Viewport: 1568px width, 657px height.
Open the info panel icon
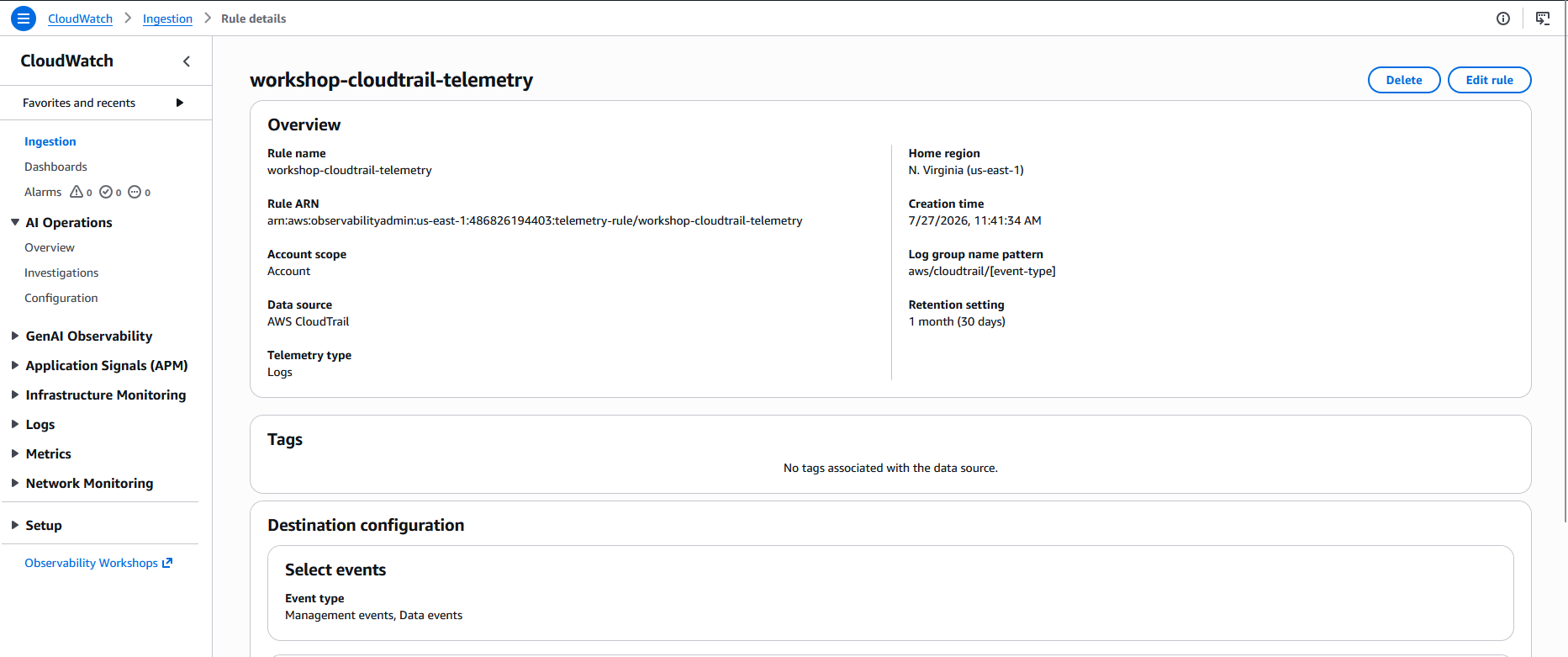pos(1503,19)
